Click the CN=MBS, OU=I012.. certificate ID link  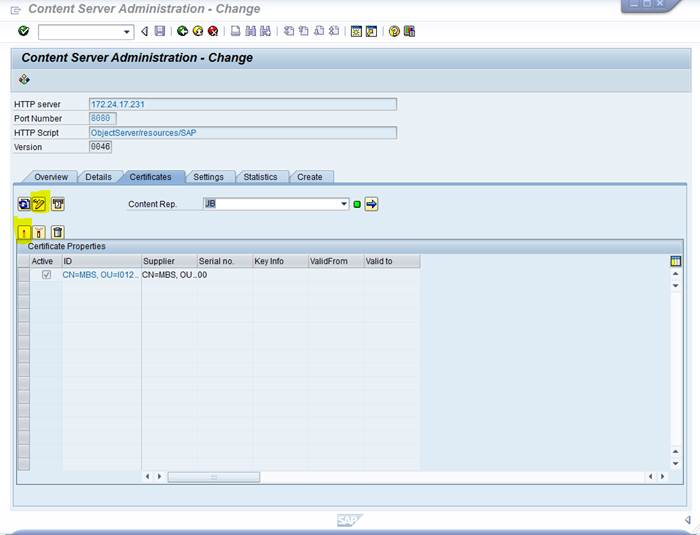click(x=100, y=275)
